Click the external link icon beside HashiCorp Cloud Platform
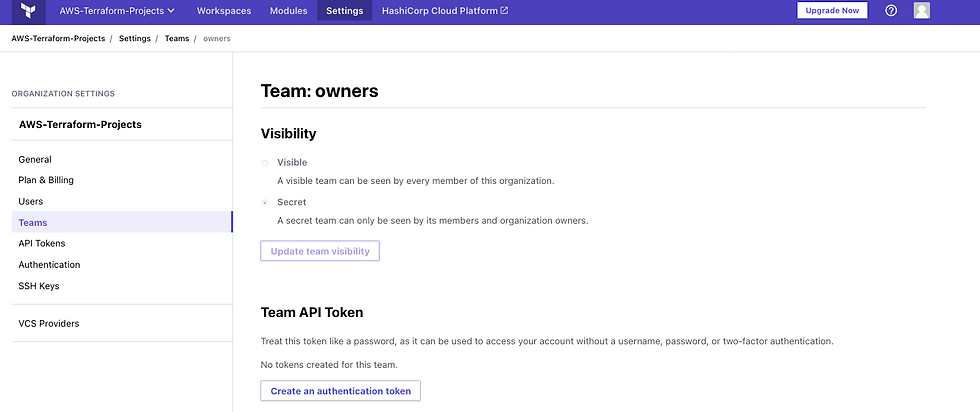The image size is (980, 412). pyautogui.click(x=504, y=11)
